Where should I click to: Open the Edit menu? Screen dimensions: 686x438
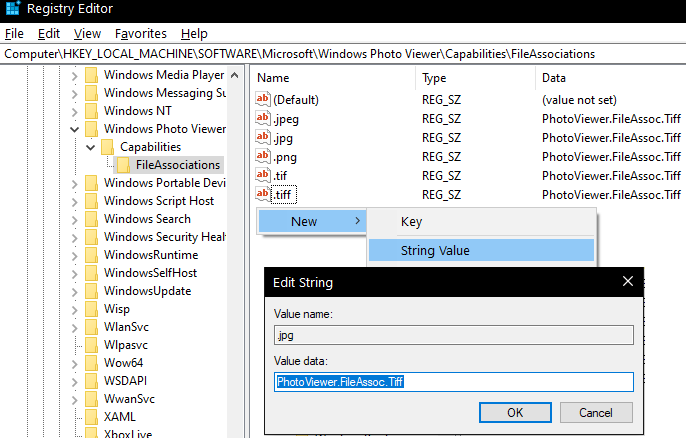tap(49, 33)
